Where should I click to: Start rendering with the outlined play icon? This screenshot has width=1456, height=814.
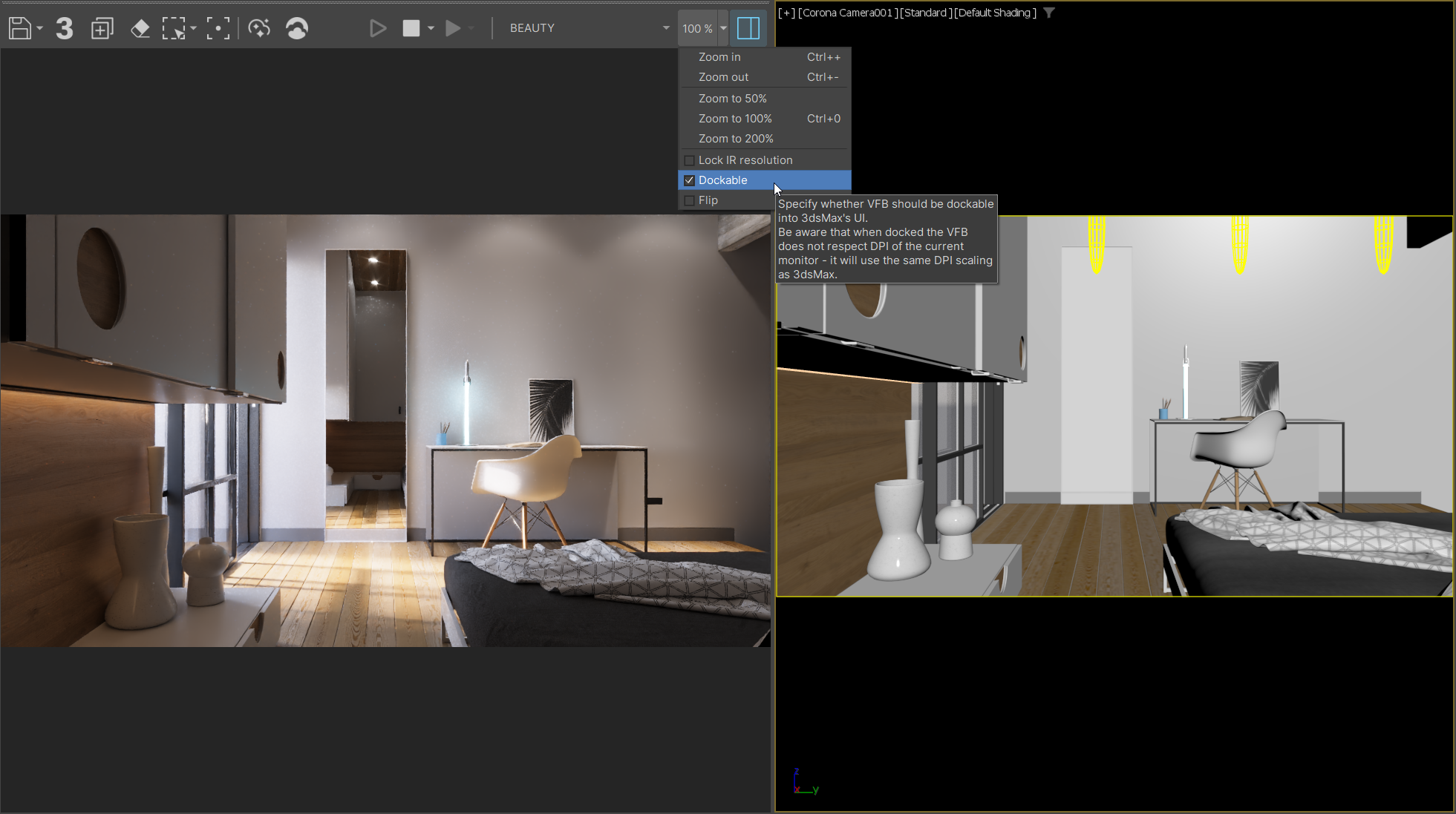point(378,28)
